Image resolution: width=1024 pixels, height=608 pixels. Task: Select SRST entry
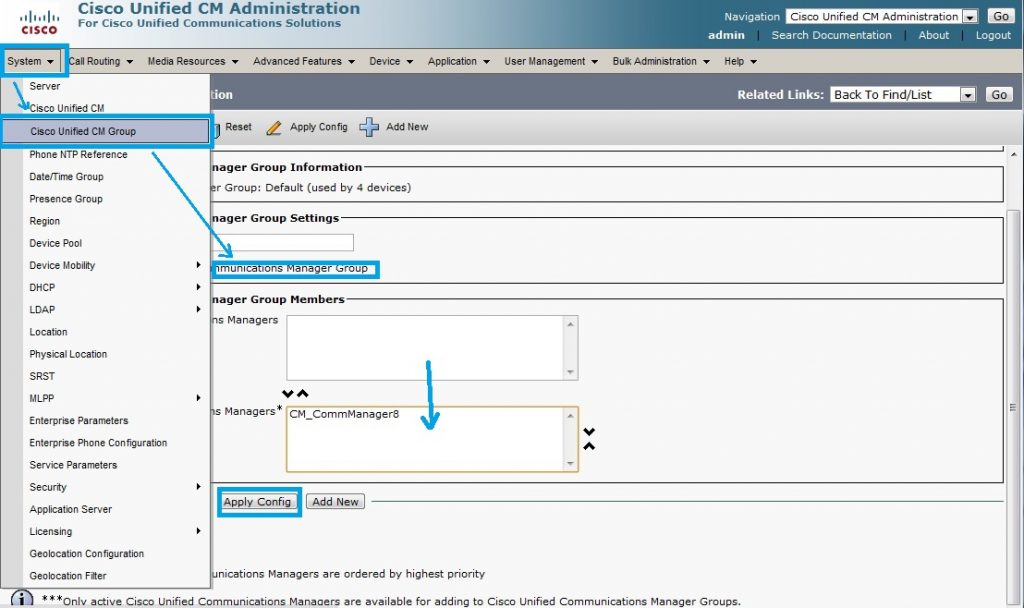pos(42,377)
